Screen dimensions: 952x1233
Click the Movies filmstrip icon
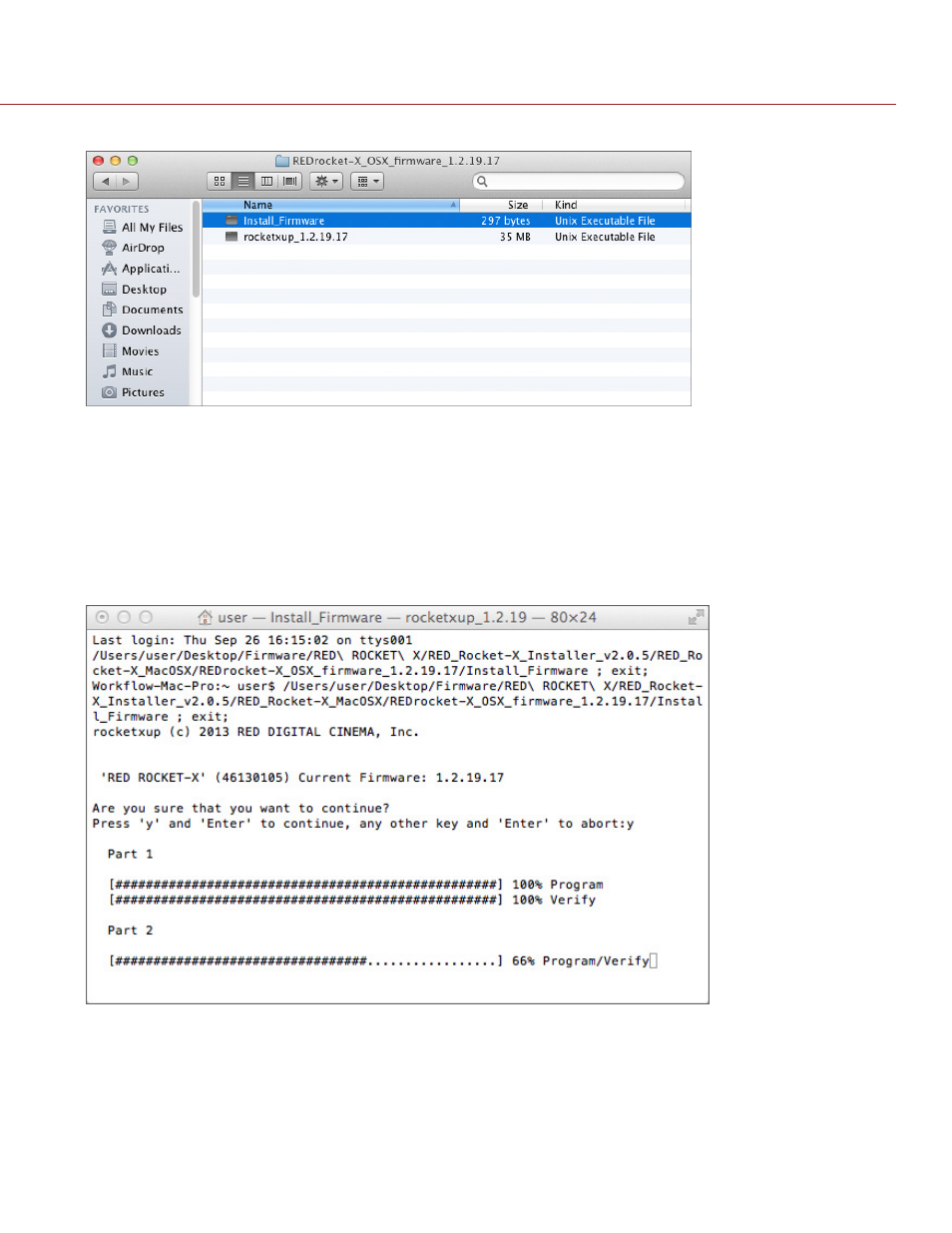tap(110, 351)
